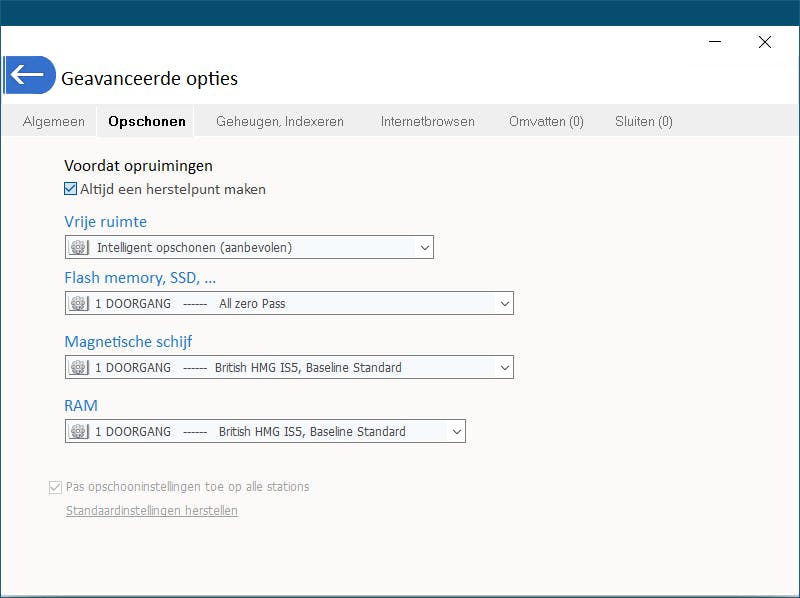Viewport: 800px width, 598px height.
Task: Toggle Pas opschooninstellingen toe op alle stations
Action: [x=55, y=487]
